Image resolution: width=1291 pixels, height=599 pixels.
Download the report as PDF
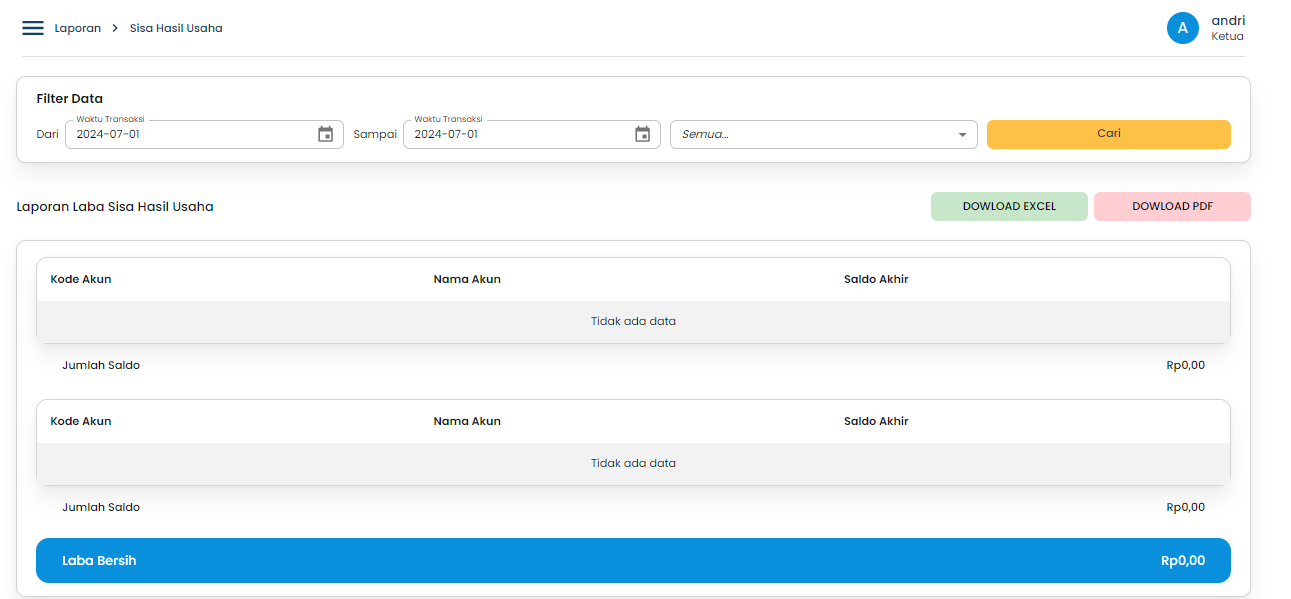point(1172,206)
